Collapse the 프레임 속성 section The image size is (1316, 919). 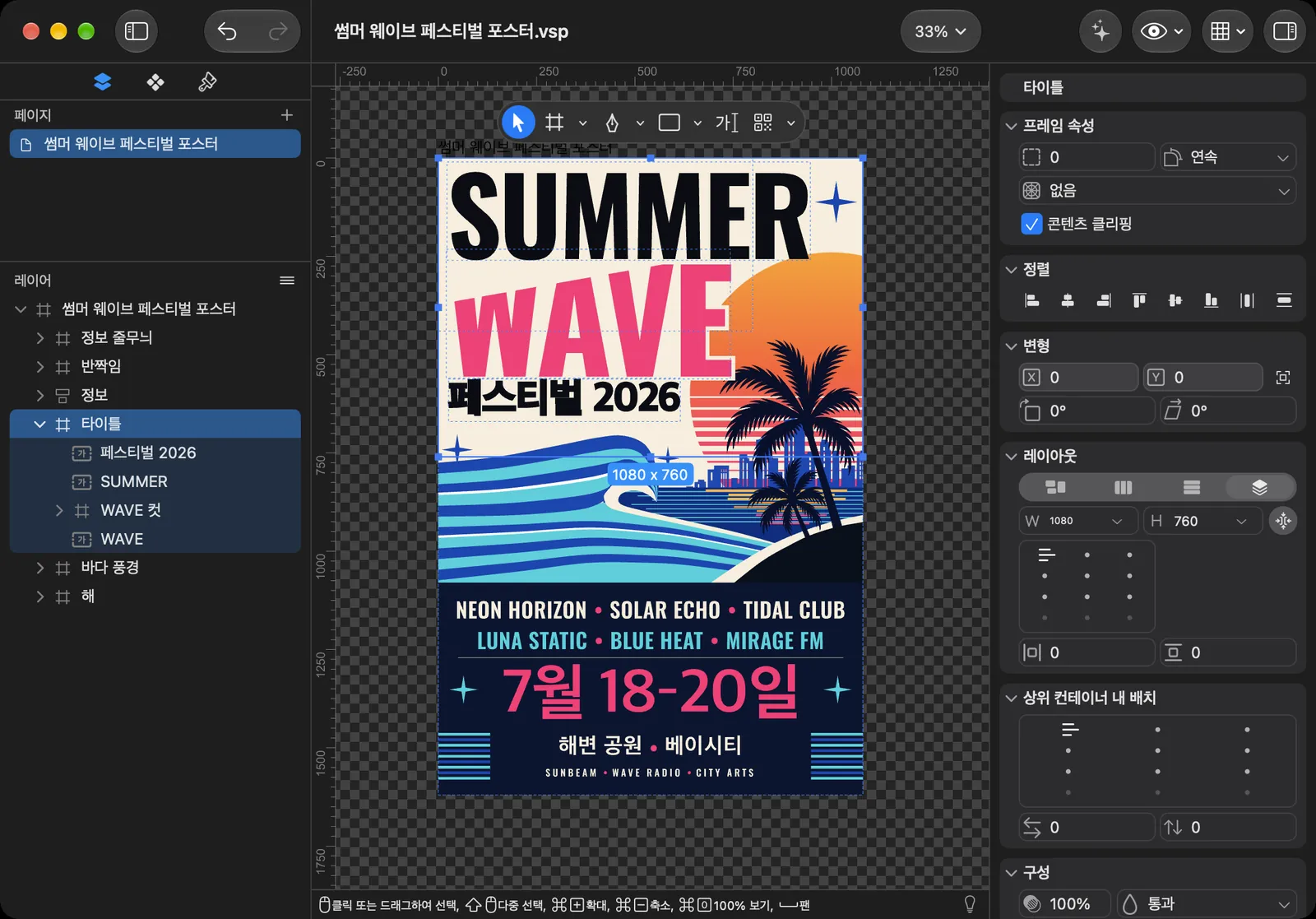pos(1012,126)
